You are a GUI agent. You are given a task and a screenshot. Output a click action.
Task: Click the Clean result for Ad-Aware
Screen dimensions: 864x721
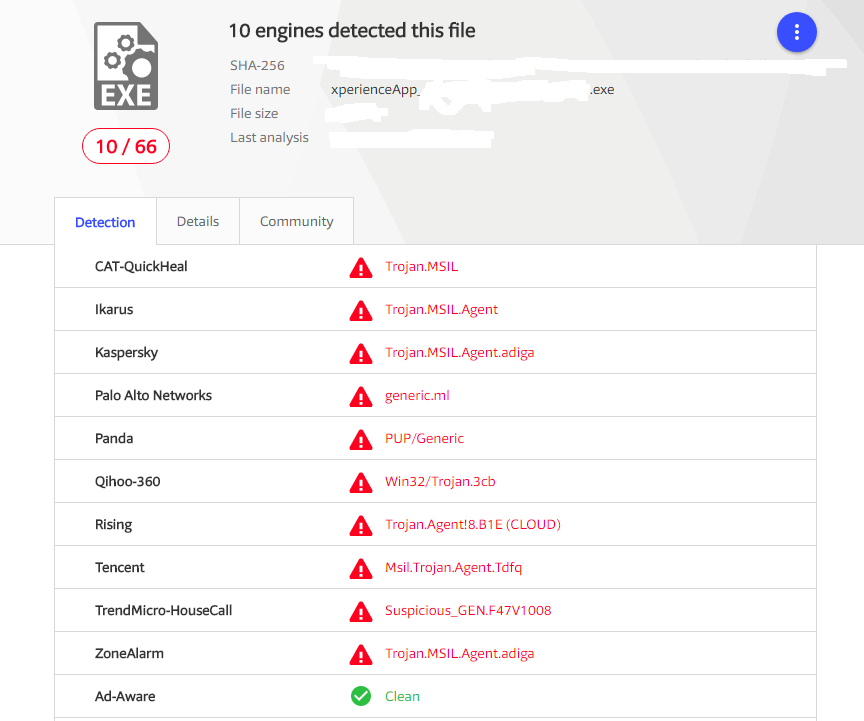pyautogui.click(x=402, y=696)
